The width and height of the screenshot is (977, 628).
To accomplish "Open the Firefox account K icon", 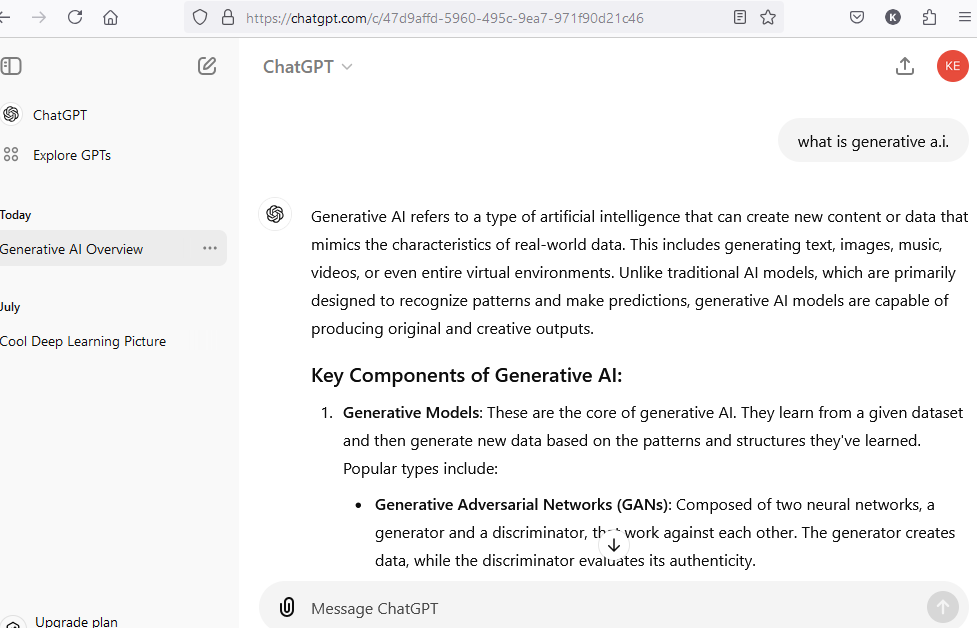I will pos(893,17).
